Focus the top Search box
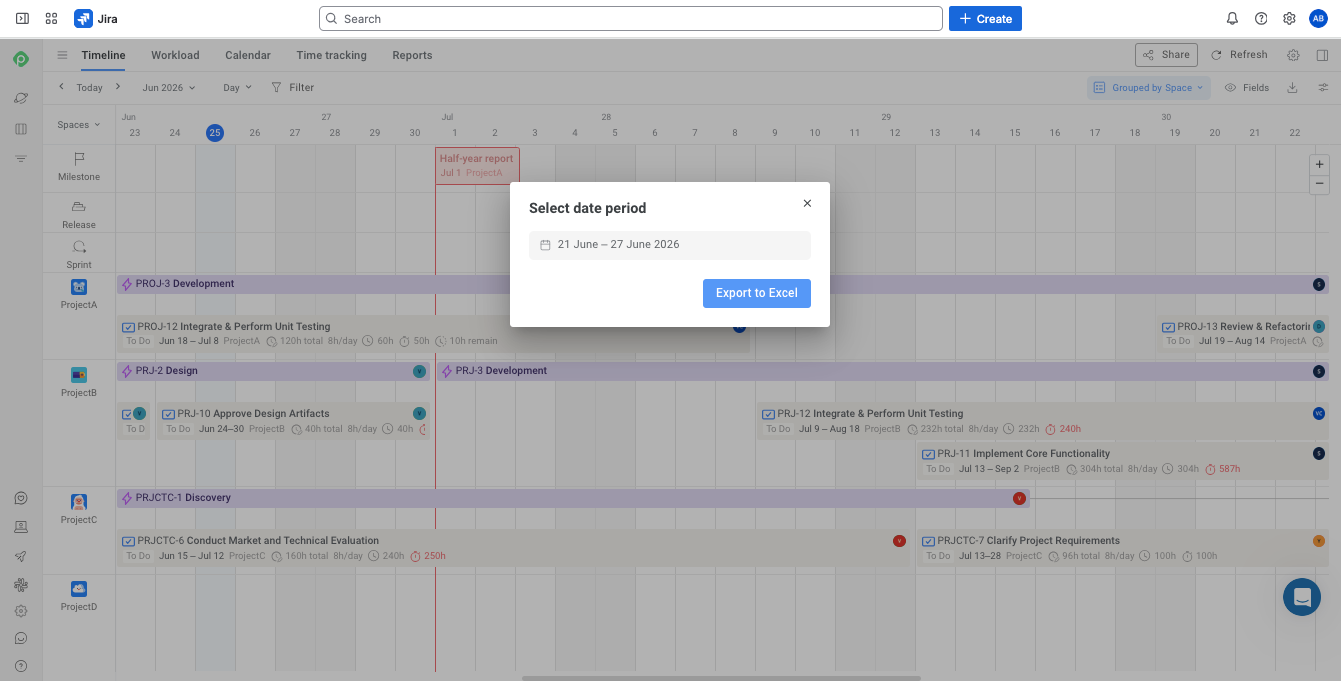 (631, 18)
